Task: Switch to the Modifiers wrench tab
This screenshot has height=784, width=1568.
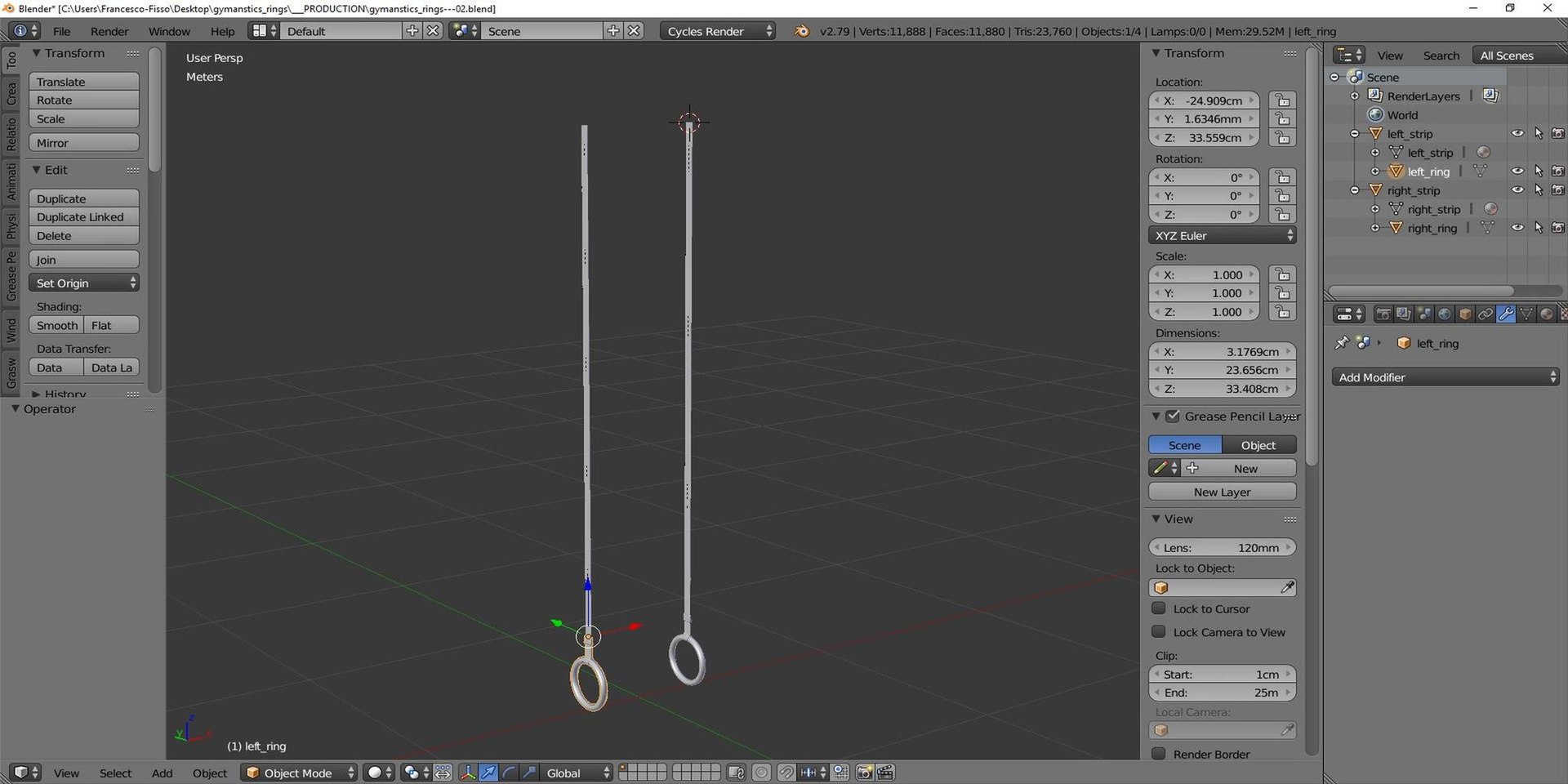Action: tap(1506, 314)
